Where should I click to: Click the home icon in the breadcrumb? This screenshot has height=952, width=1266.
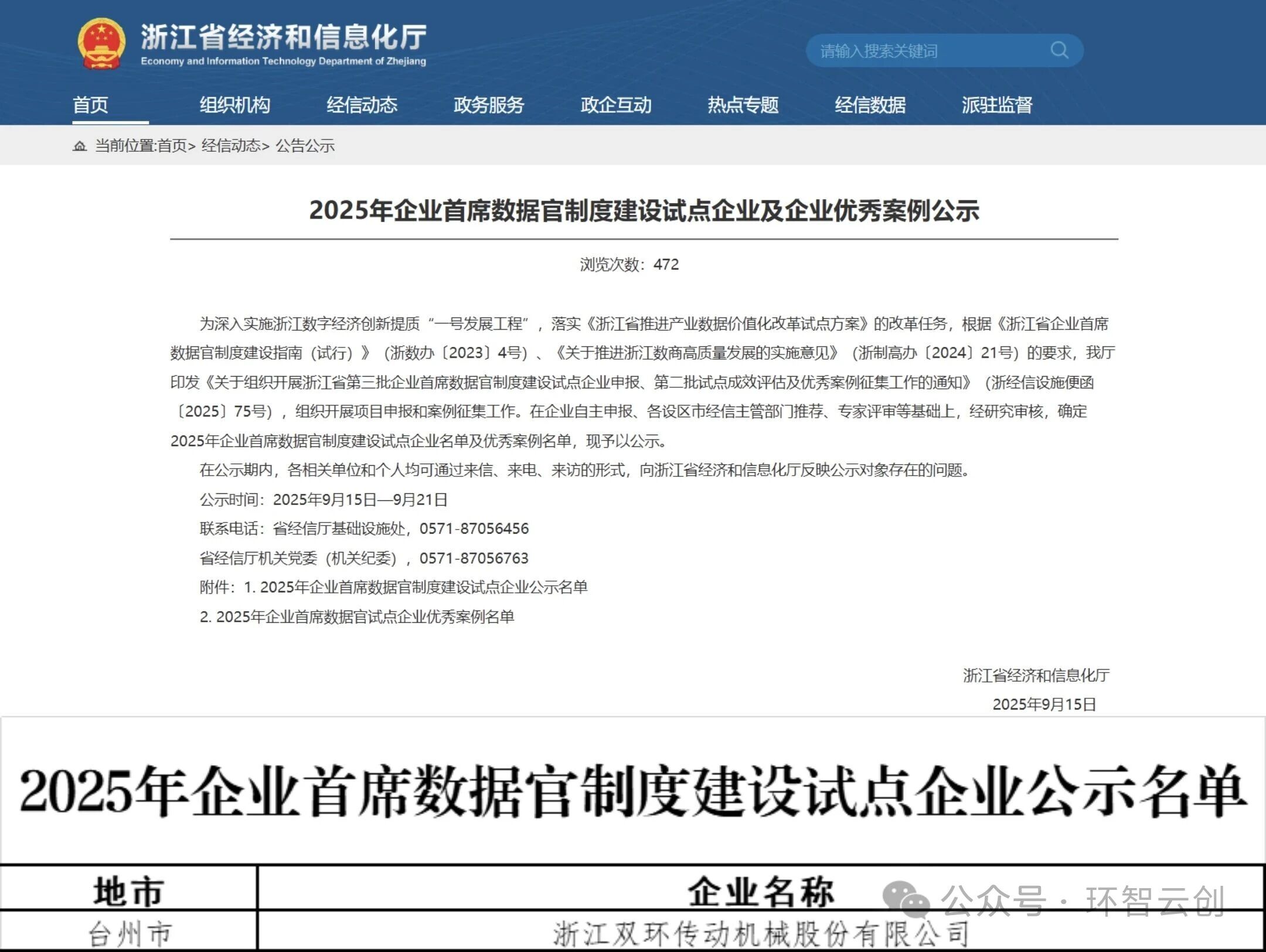[80, 146]
